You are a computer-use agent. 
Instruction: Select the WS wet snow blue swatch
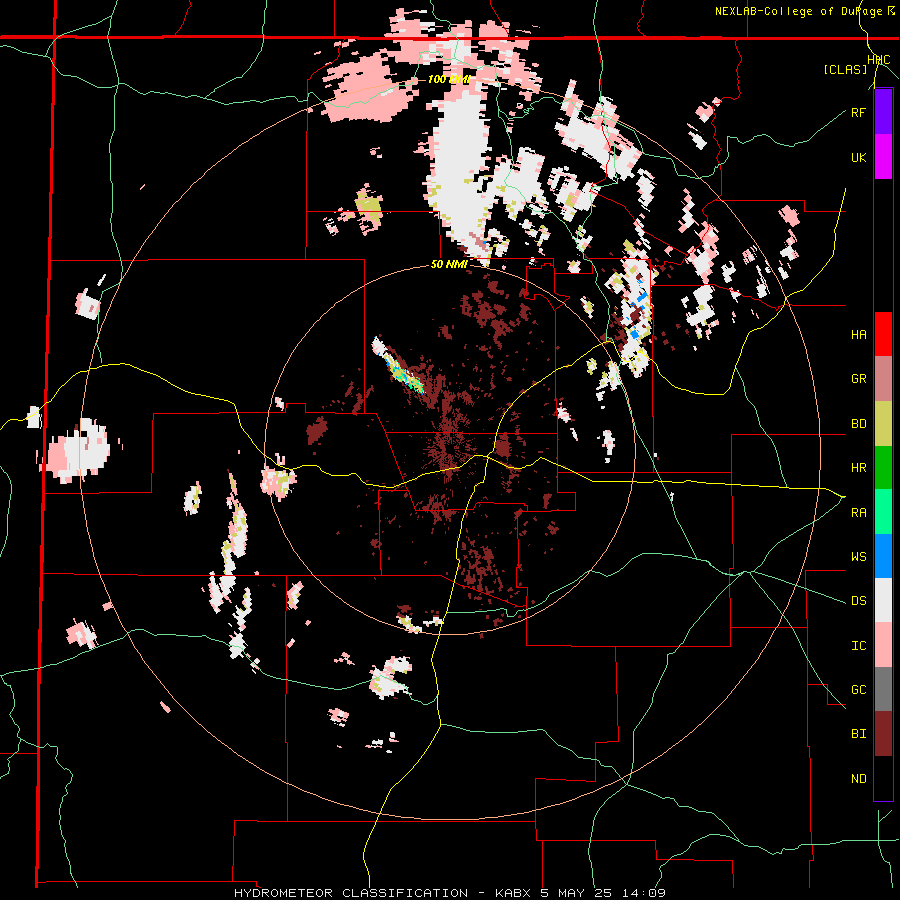click(883, 556)
